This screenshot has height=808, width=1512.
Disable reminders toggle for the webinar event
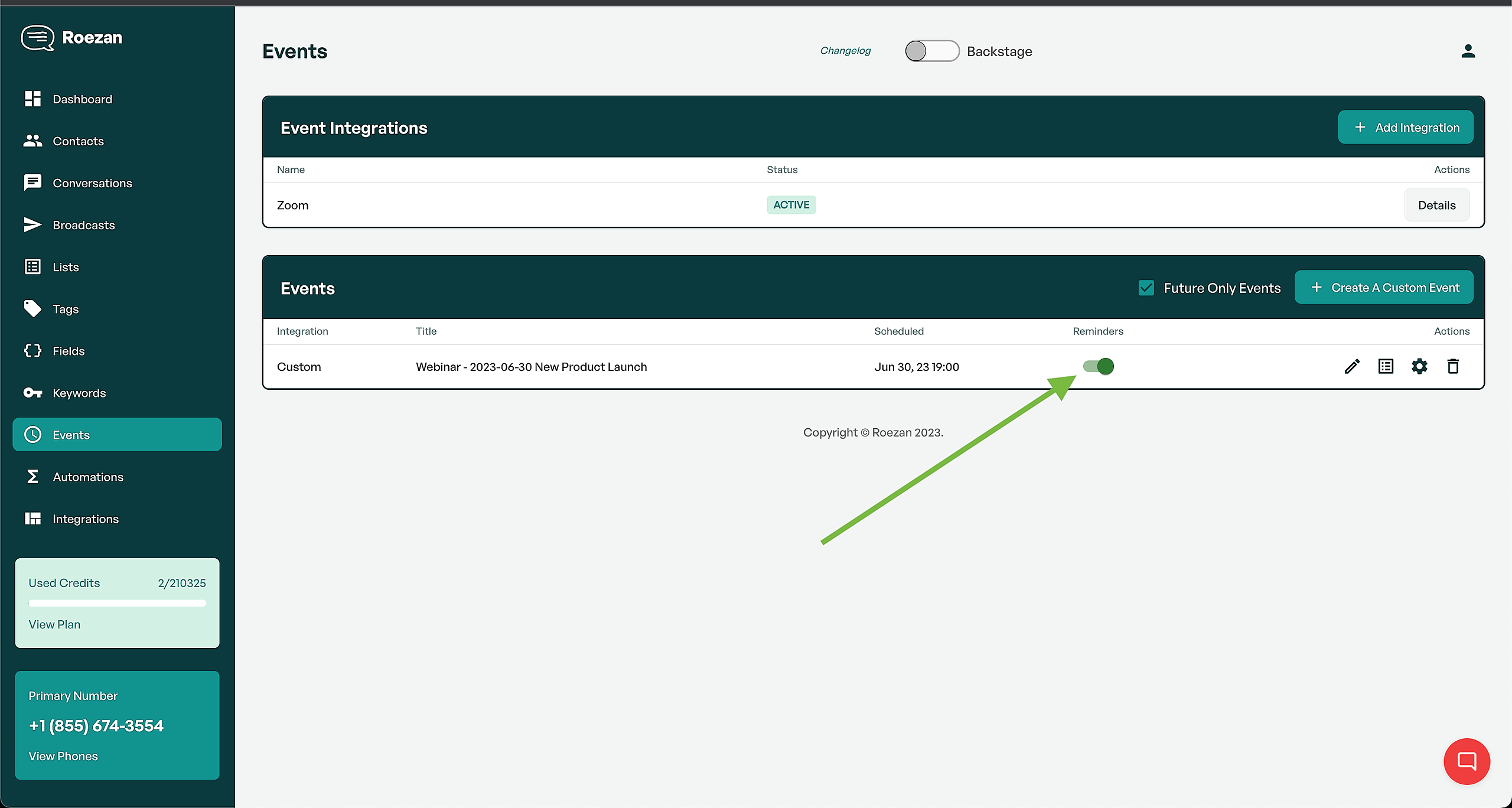pyautogui.click(x=1099, y=367)
